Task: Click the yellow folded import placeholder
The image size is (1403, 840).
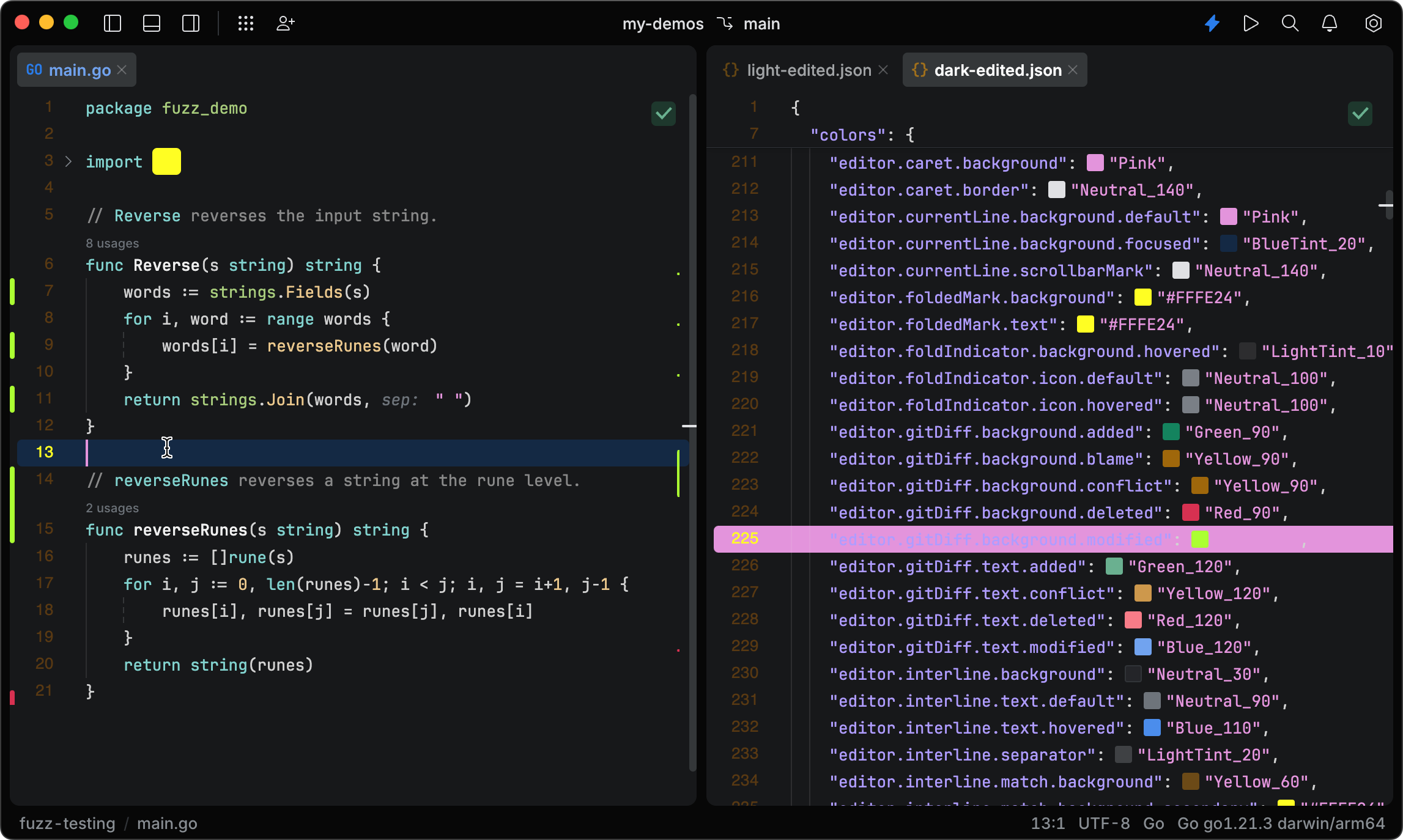Action: tap(166, 161)
